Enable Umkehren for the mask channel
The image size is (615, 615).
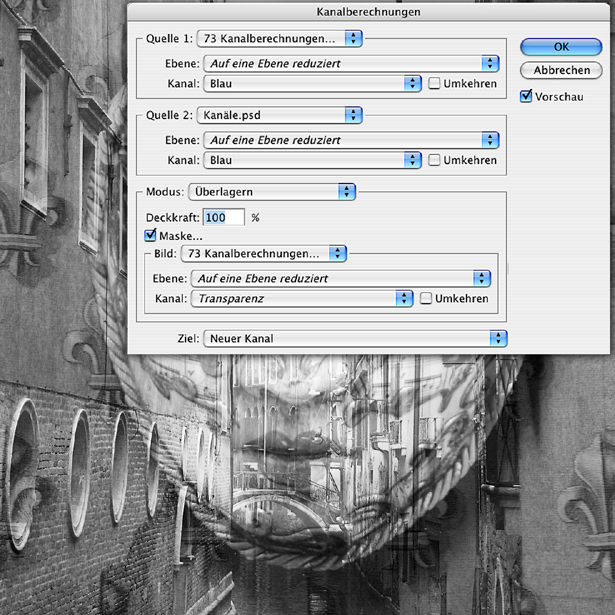coord(426,298)
